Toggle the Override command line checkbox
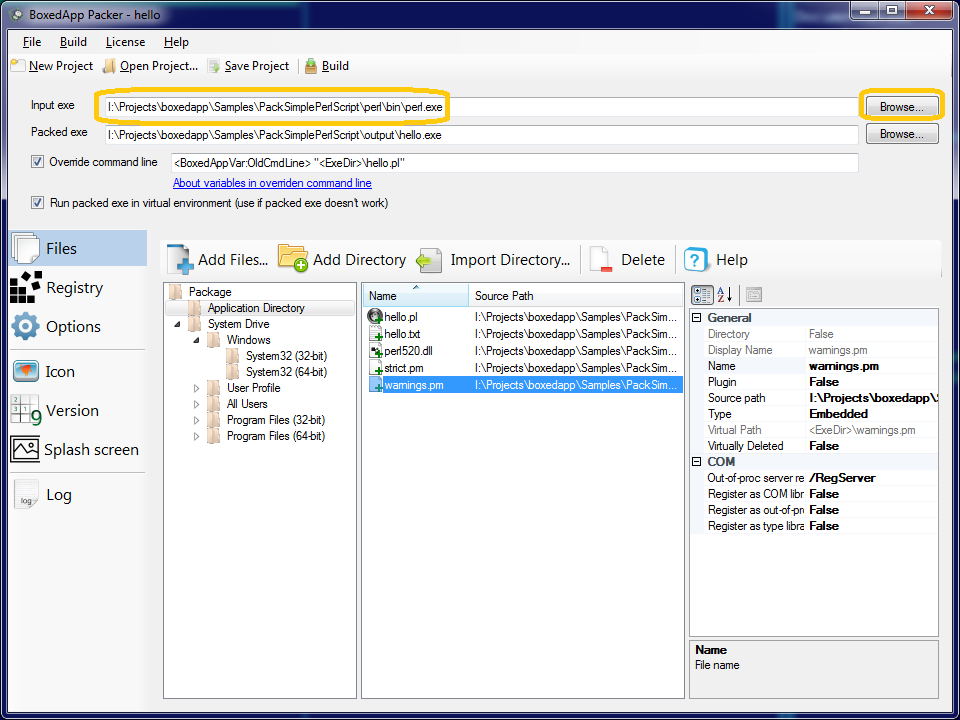 click(x=38, y=162)
